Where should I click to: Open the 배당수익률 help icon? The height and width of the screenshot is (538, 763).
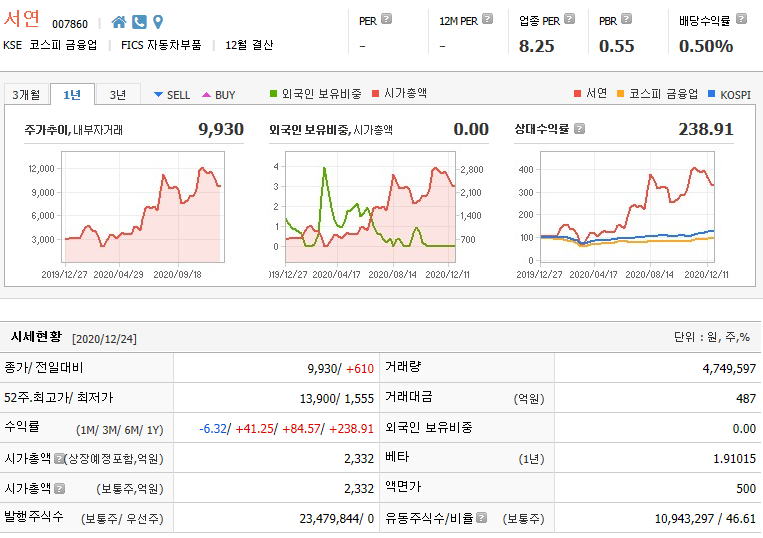coord(741,19)
